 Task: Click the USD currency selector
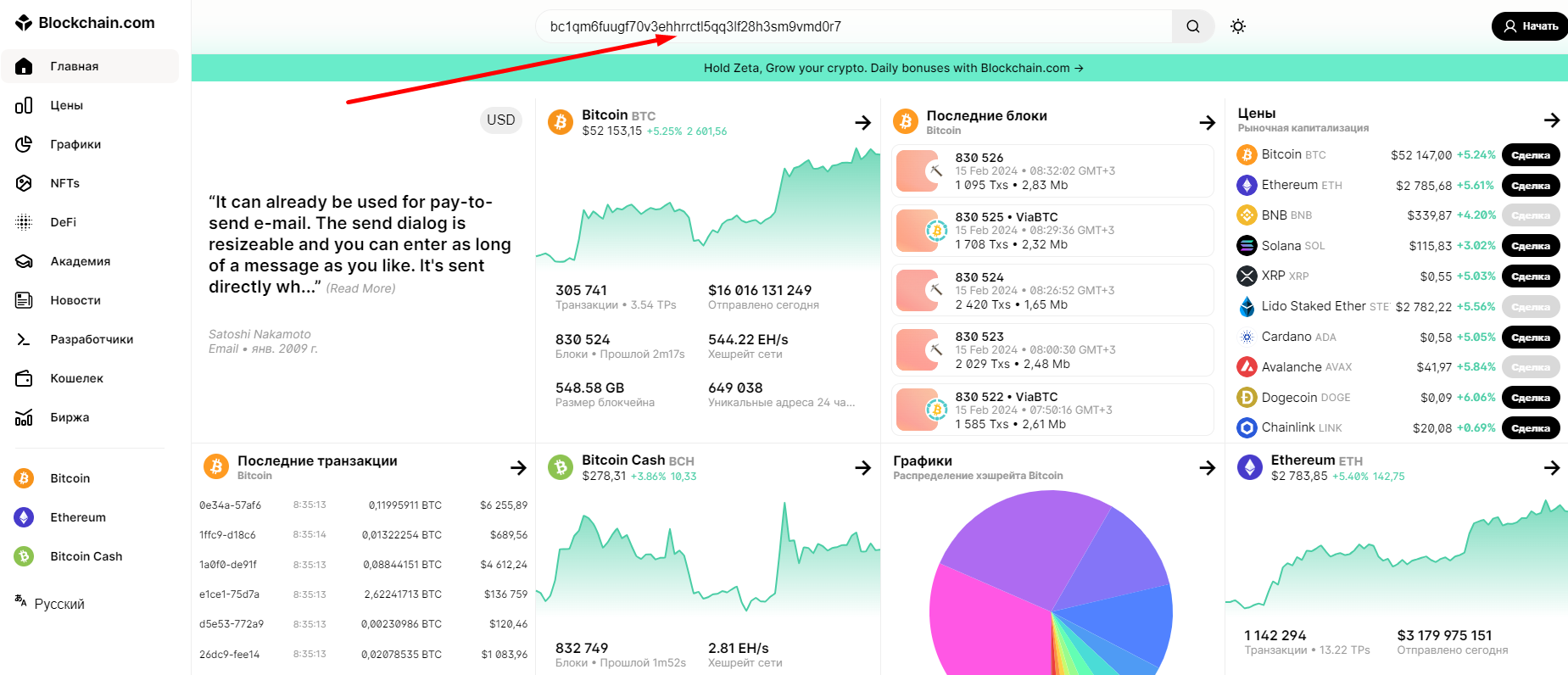point(500,120)
